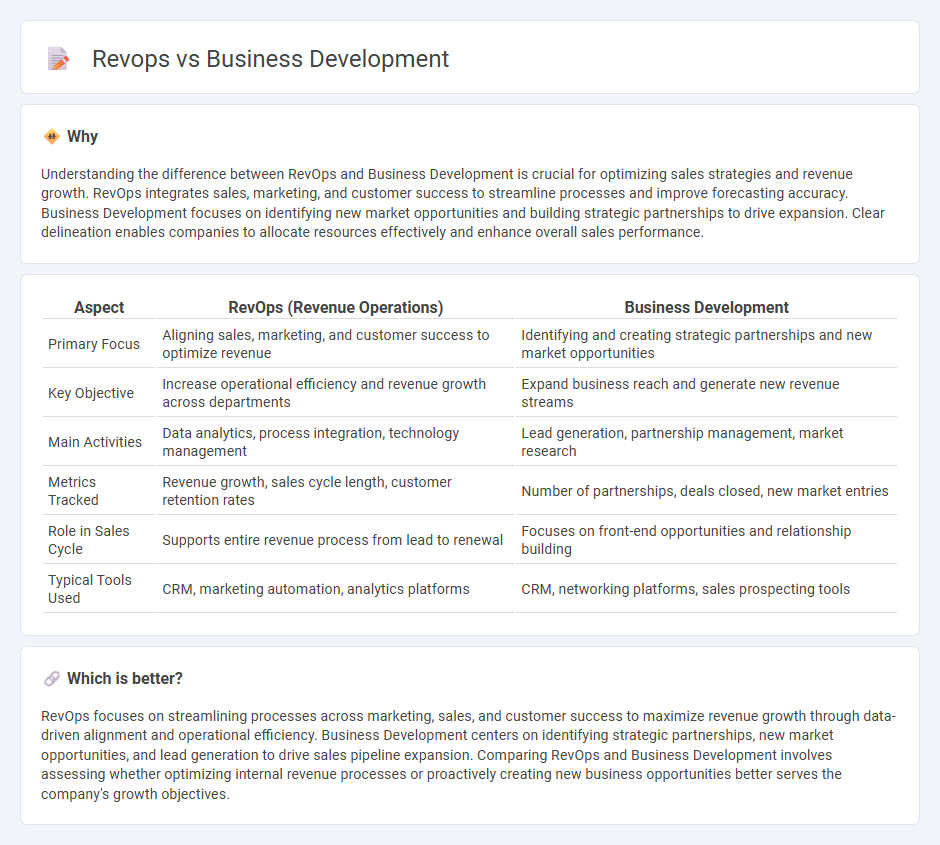Click the 'Why' section heading
The image size is (940, 845).
[x=83, y=137]
